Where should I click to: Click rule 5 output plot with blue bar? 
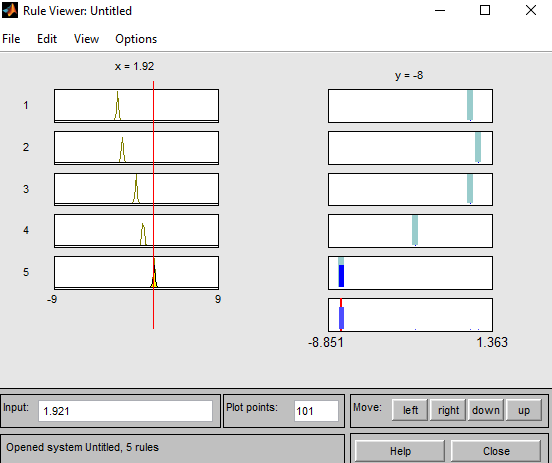click(410, 273)
